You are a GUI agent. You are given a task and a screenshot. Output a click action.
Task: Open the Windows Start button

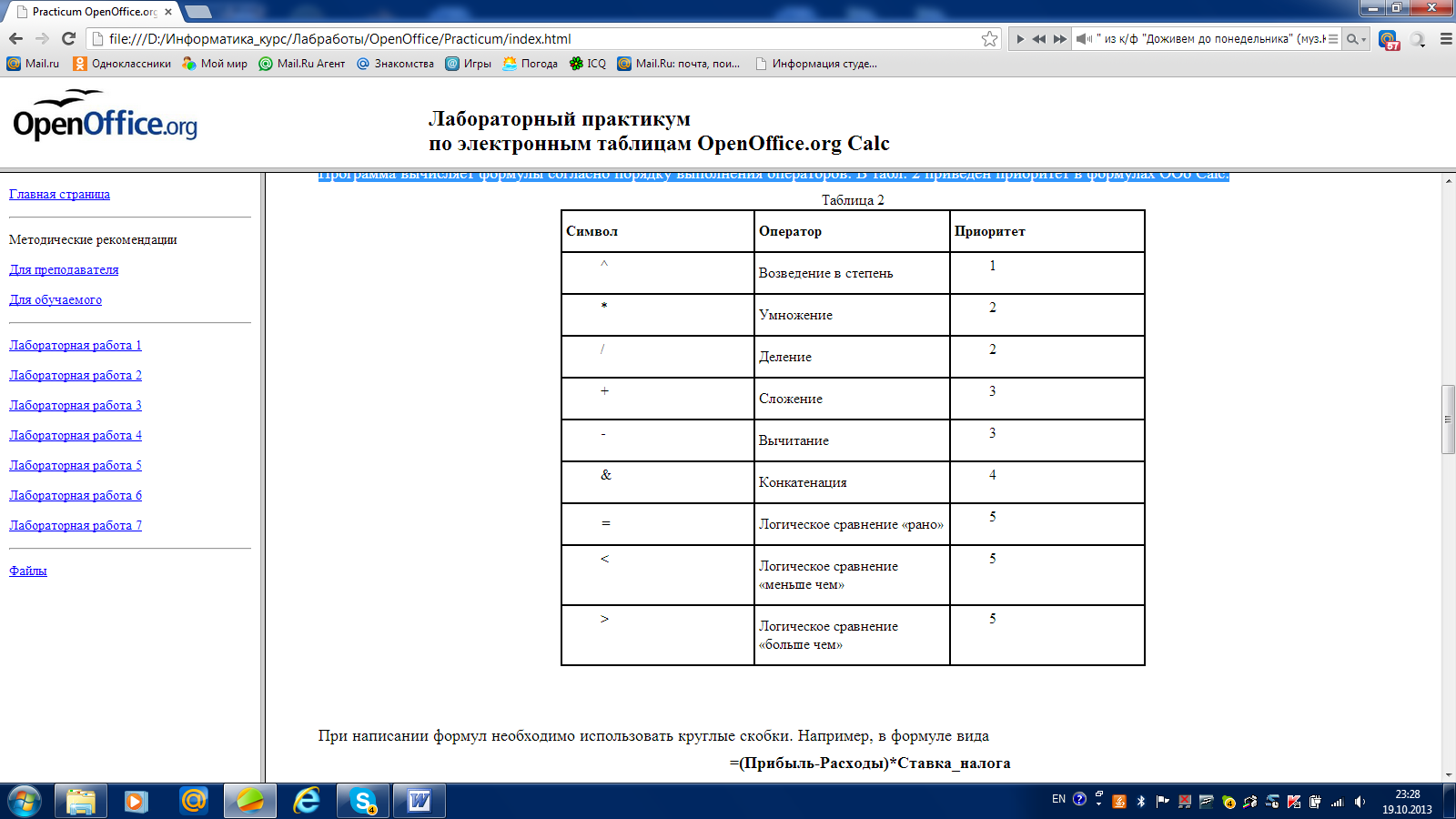pyautogui.click(x=24, y=801)
